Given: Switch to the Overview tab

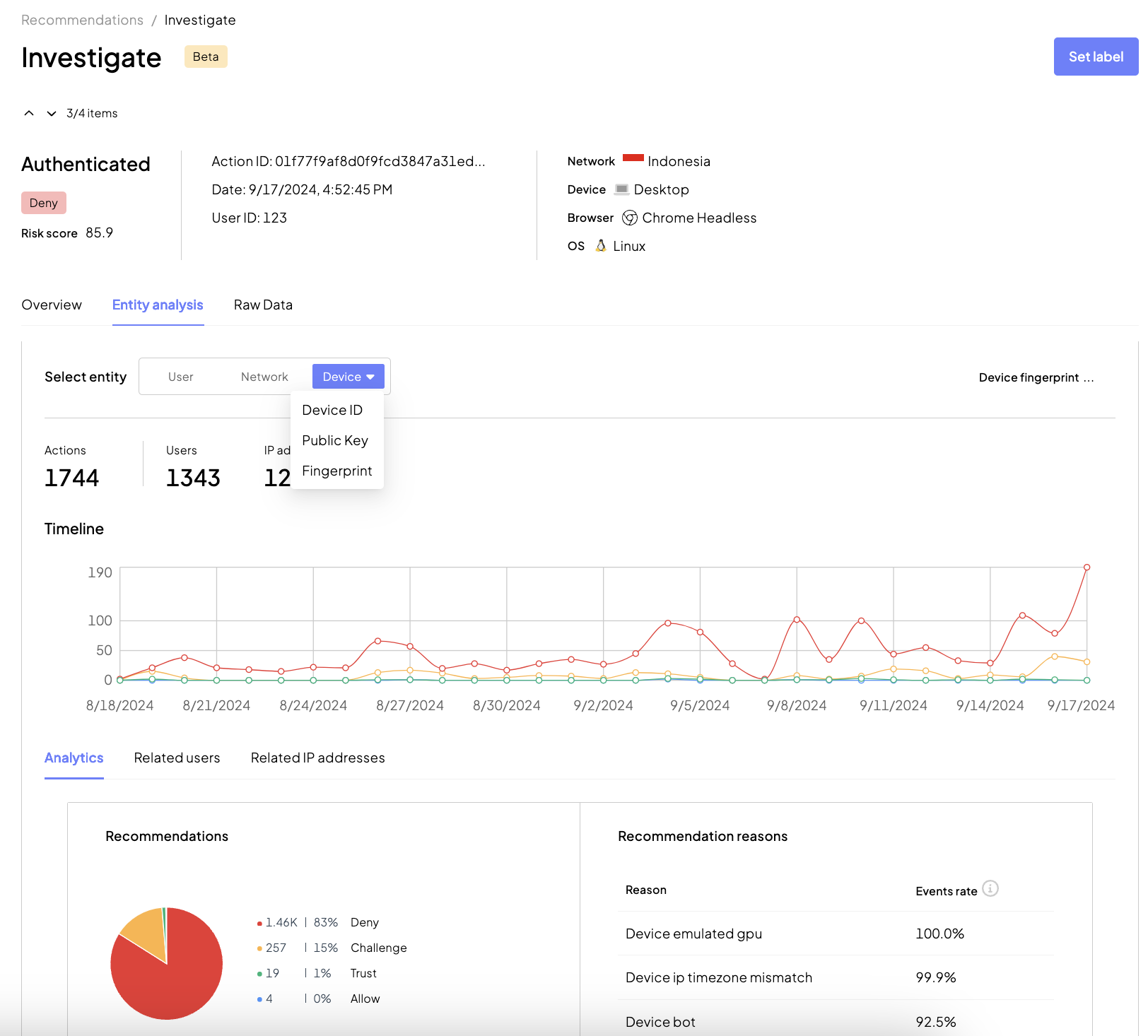Looking at the screenshot, I should pyautogui.click(x=52, y=305).
